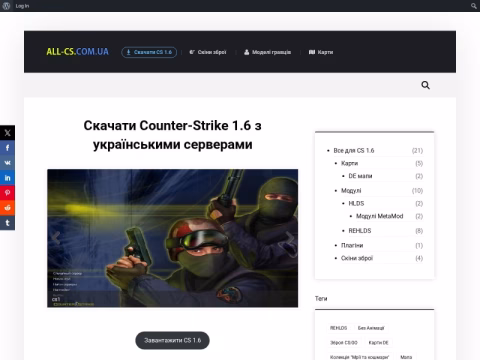Open category Все для CS 1.6
This screenshot has height=360, width=480.
click(354, 151)
